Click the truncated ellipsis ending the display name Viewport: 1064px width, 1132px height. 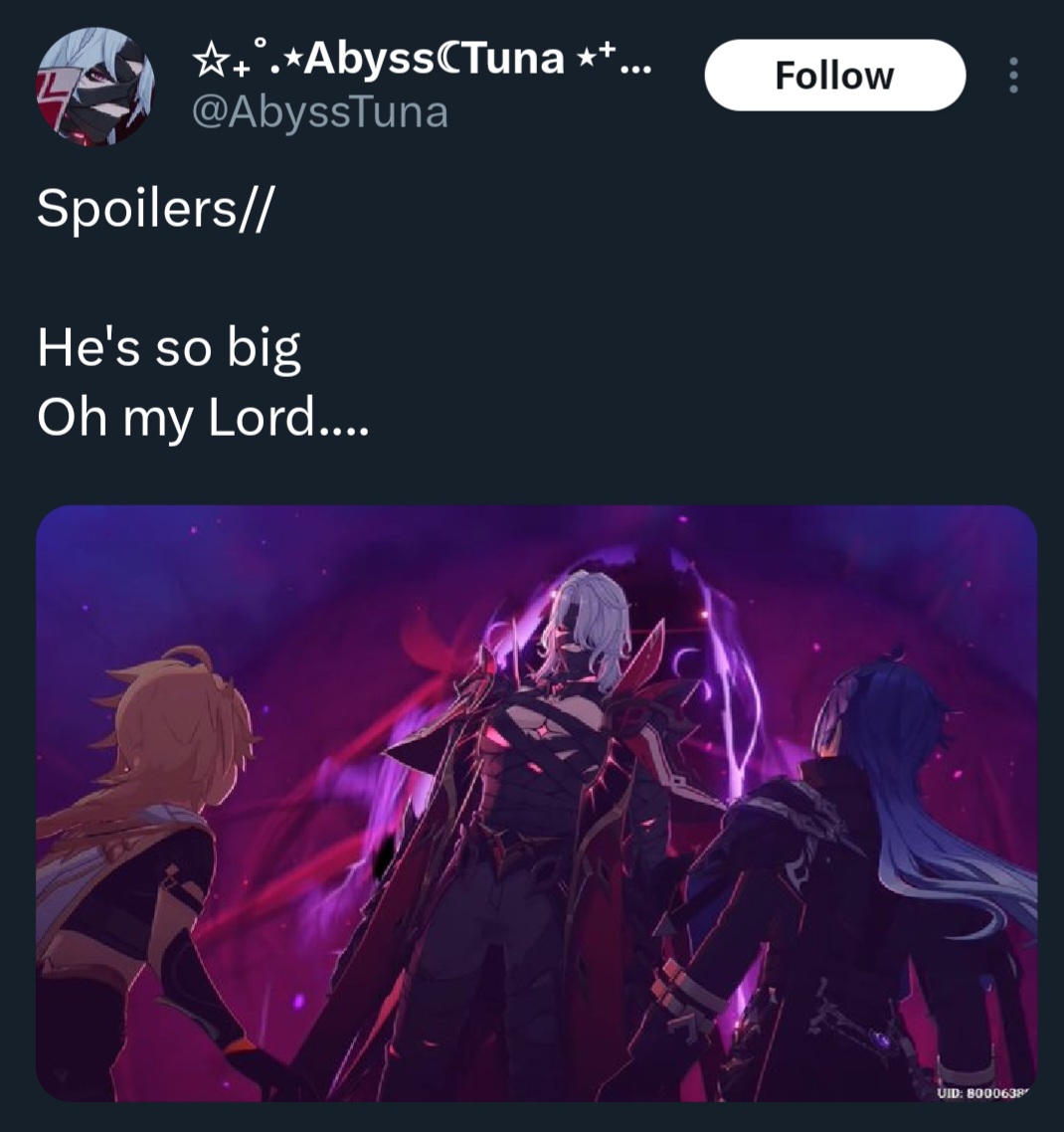coord(635,69)
